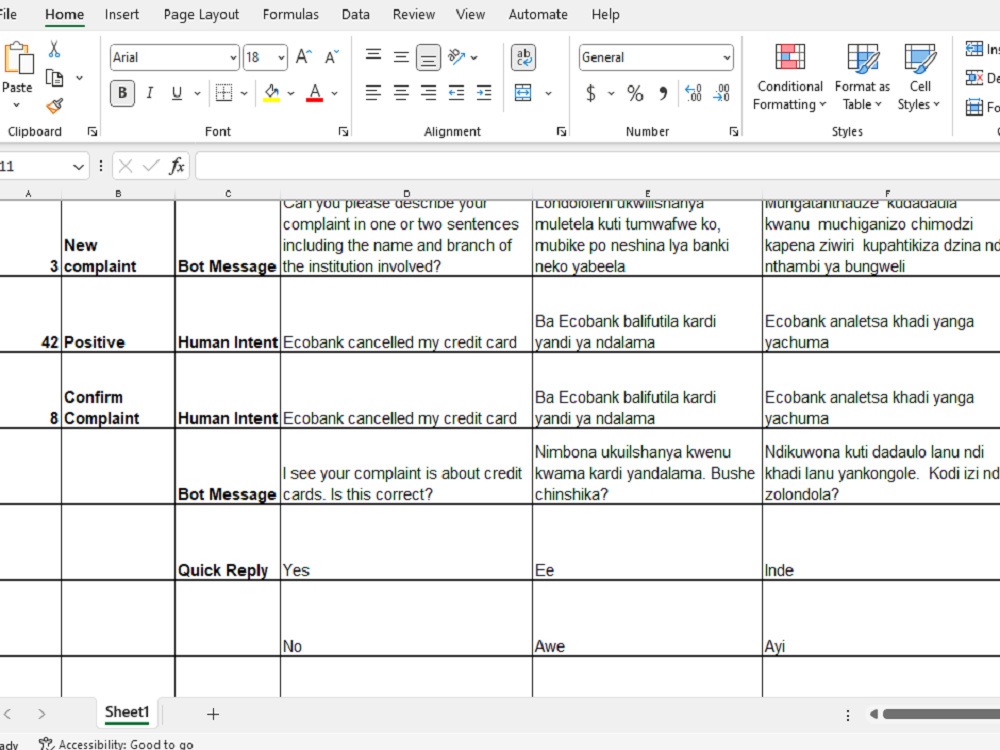Toggle Wrap Text
Screen dimensions: 1000x750
pos(524,57)
